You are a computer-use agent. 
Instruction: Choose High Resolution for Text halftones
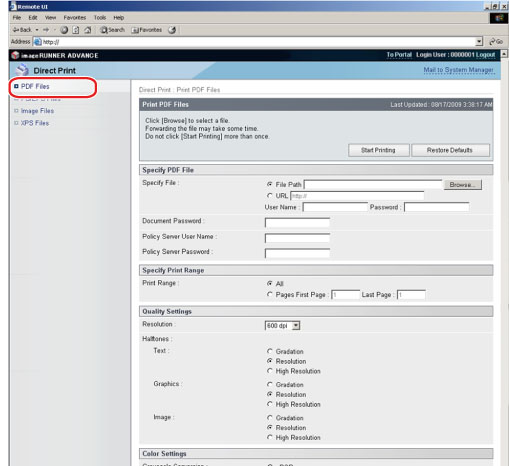(x=270, y=371)
